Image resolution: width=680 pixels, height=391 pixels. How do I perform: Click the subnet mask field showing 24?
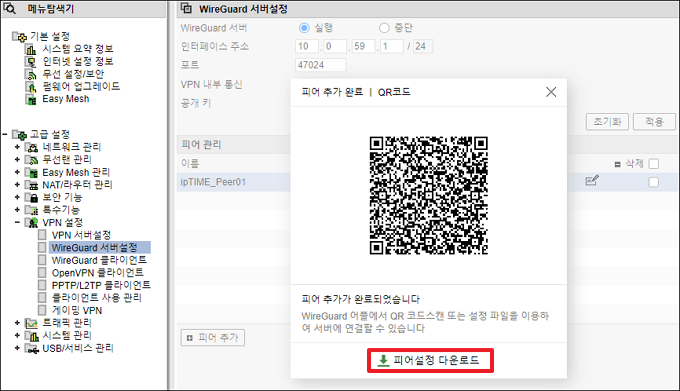coord(423,46)
